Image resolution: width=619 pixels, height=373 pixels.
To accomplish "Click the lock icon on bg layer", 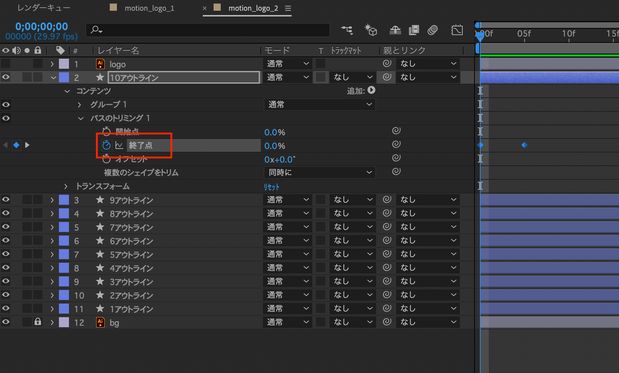I will coord(38,322).
